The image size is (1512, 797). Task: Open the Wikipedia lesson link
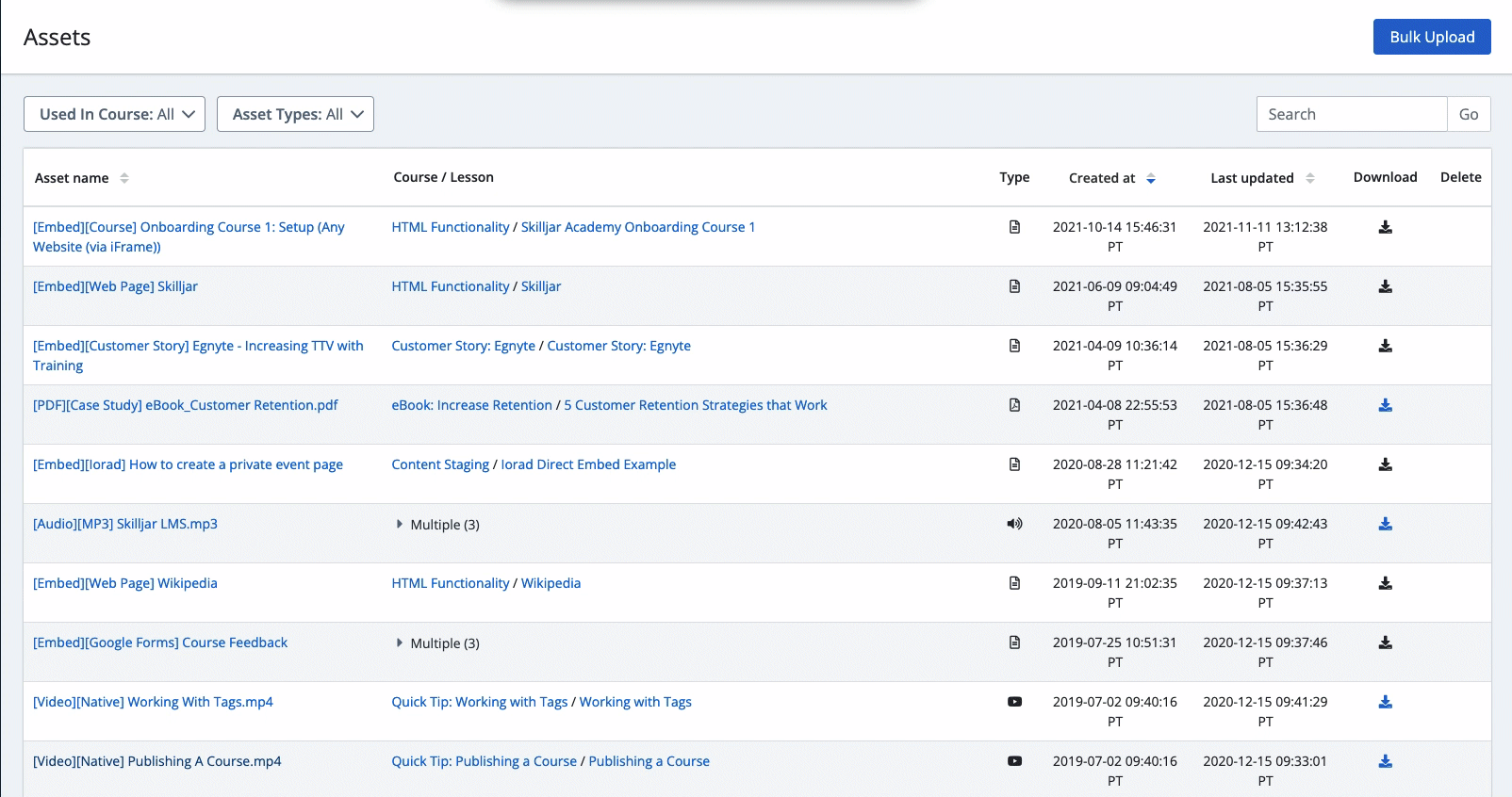(x=551, y=583)
